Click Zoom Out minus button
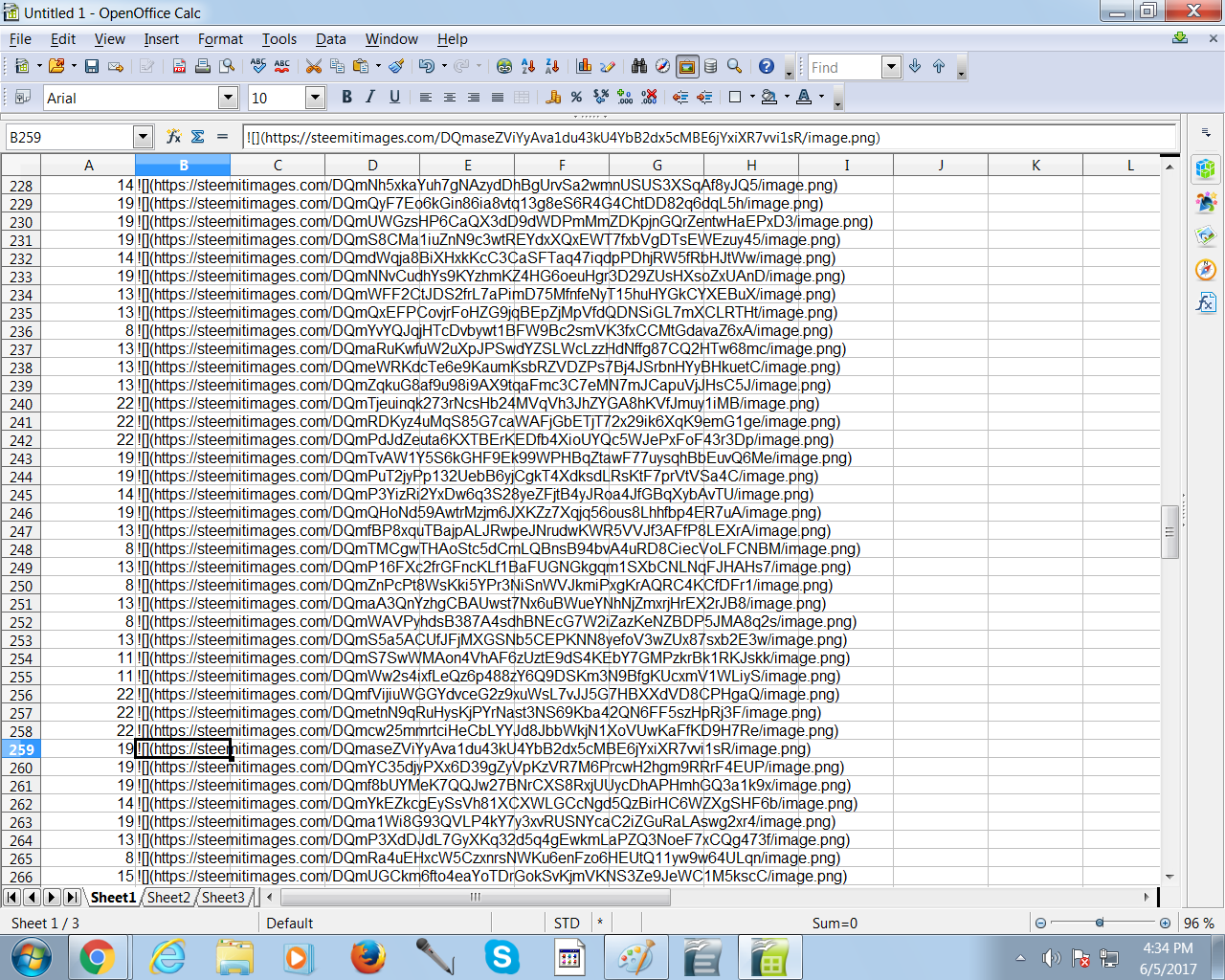This screenshot has width=1225, height=980. pyautogui.click(x=1040, y=924)
